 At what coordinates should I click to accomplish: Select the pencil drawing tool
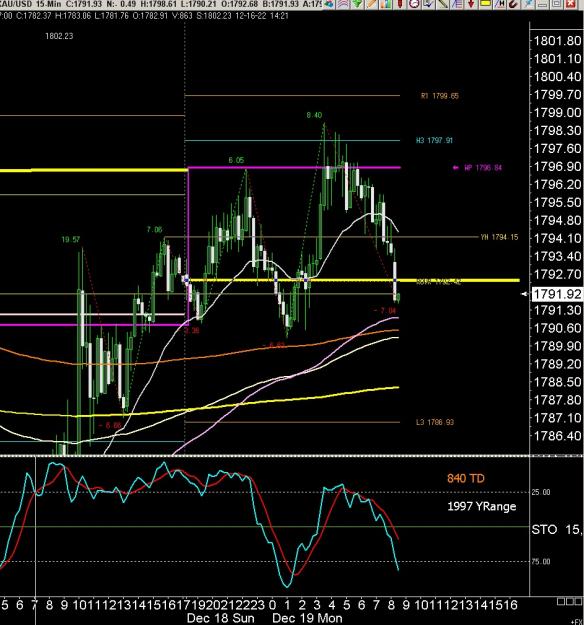pos(372,4)
